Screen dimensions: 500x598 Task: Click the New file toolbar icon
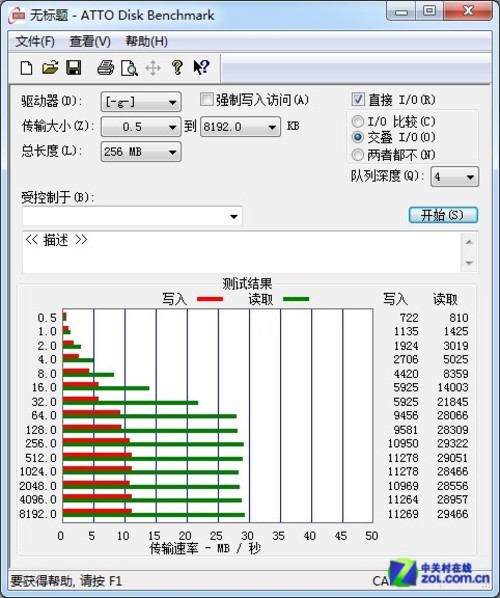[26, 68]
